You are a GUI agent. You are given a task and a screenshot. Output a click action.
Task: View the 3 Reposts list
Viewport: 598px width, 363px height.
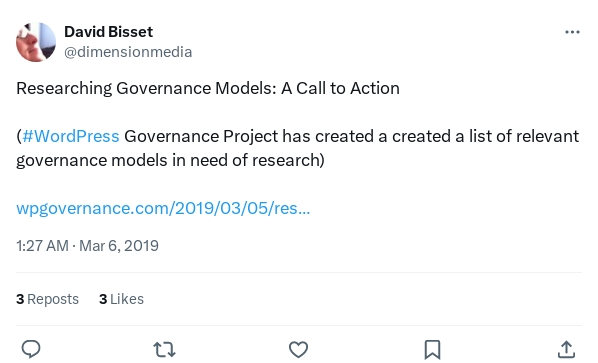[x=47, y=299]
